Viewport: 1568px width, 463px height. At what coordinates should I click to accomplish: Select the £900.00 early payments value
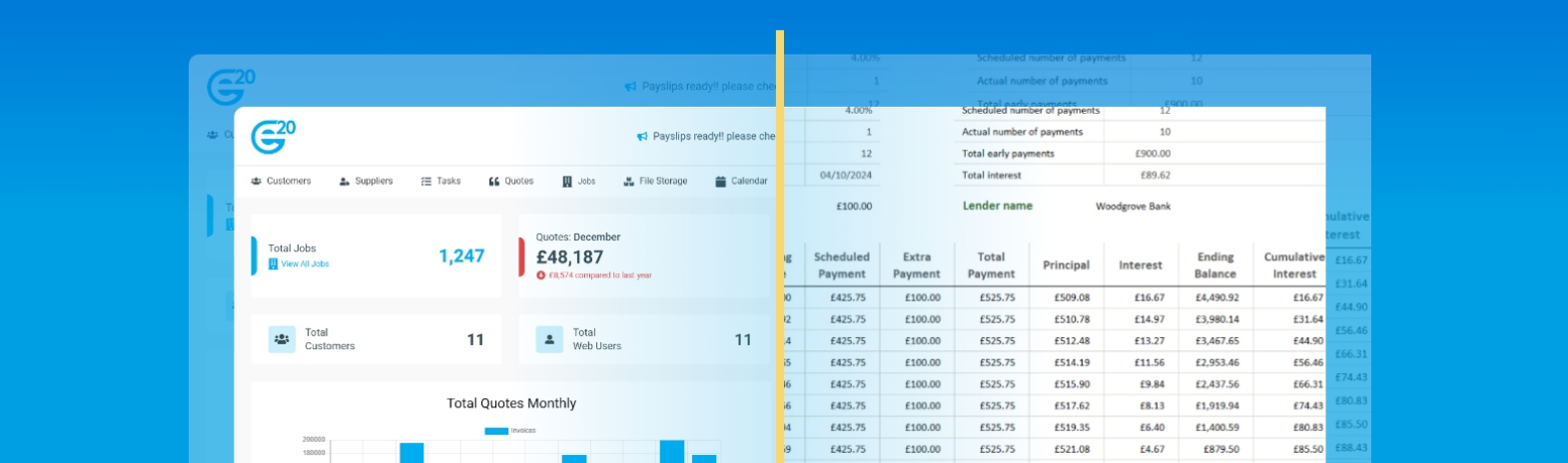point(1153,154)
